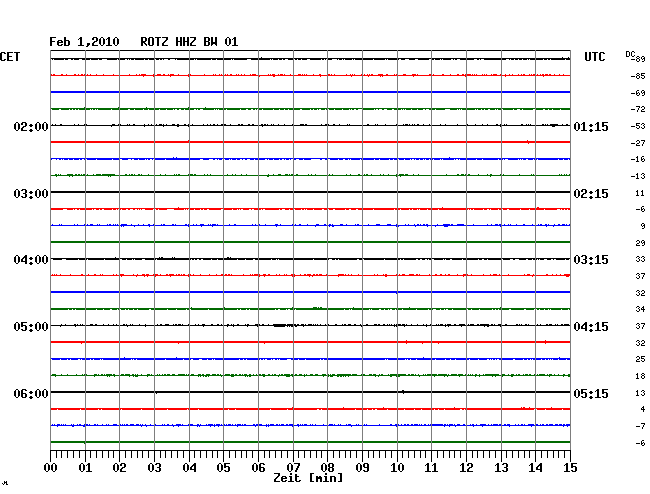Click minute label "10" on the Zeit axis
The image size is (650, 494).
click(x=397, y=468)
